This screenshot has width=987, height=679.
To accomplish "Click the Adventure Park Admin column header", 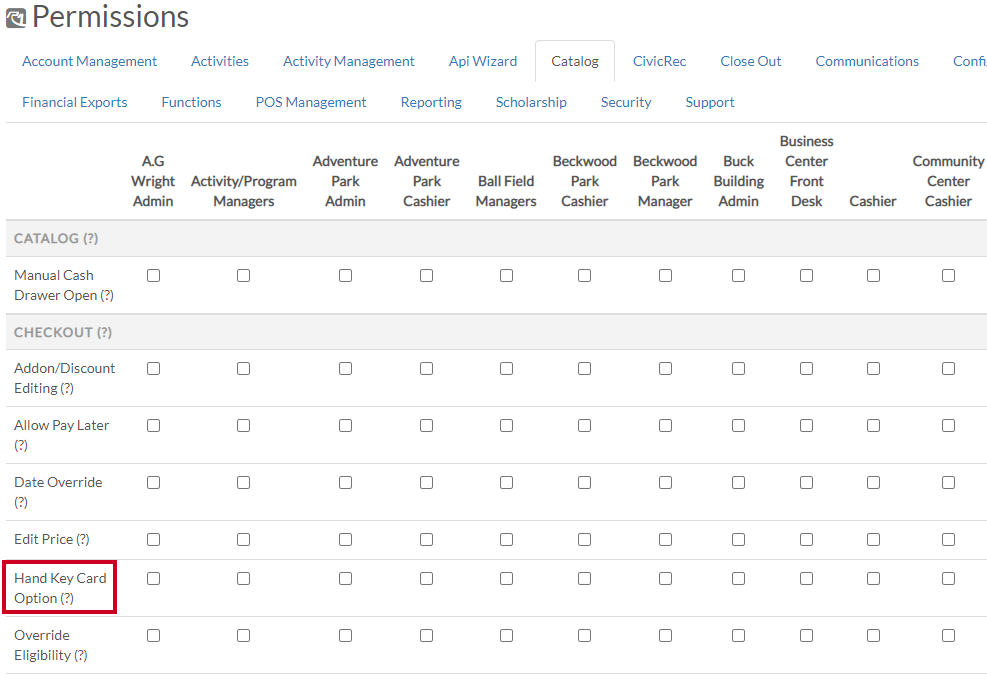I will tap(345, 181).
